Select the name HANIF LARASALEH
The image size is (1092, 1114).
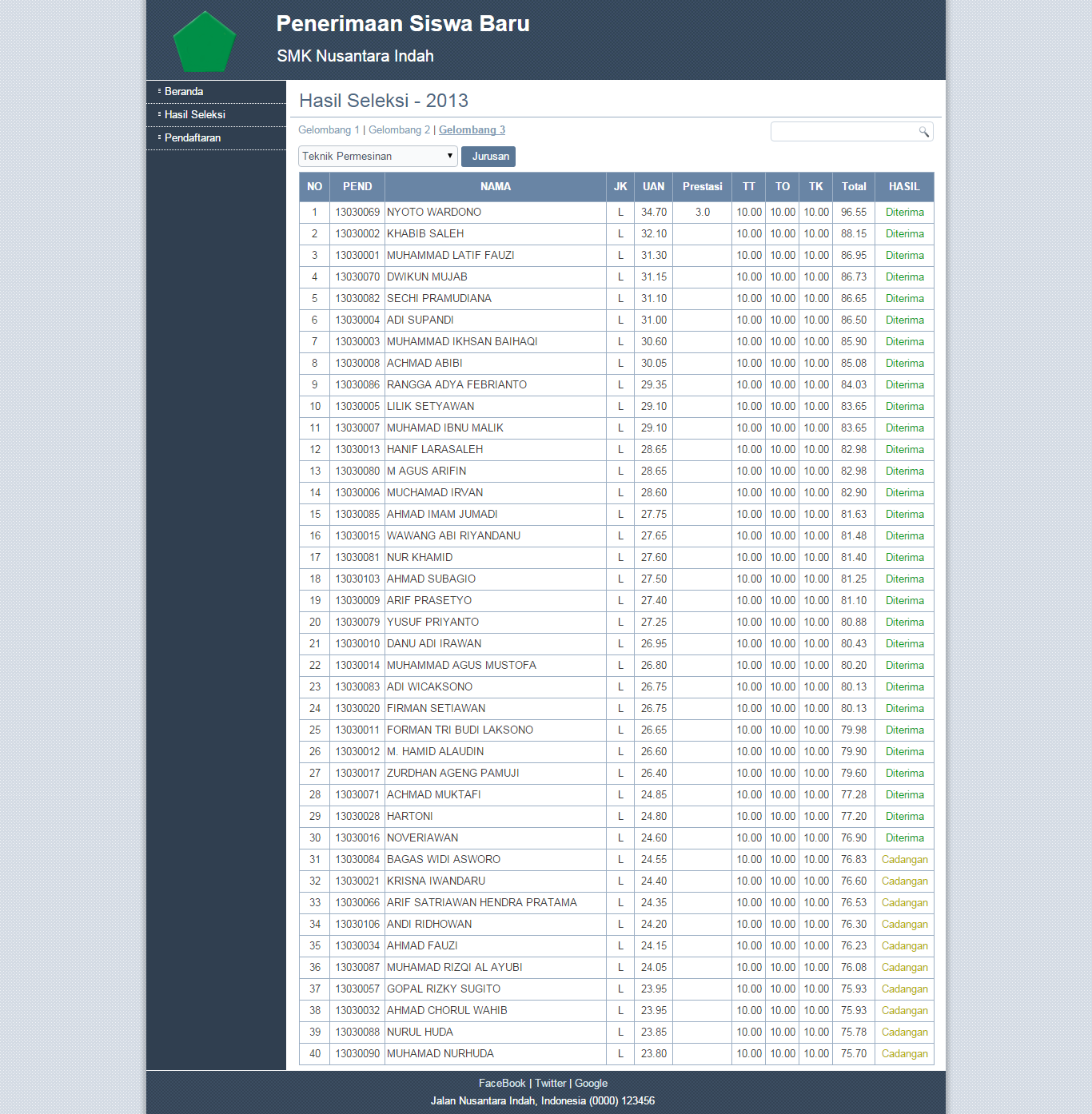[x=435, y=449]
